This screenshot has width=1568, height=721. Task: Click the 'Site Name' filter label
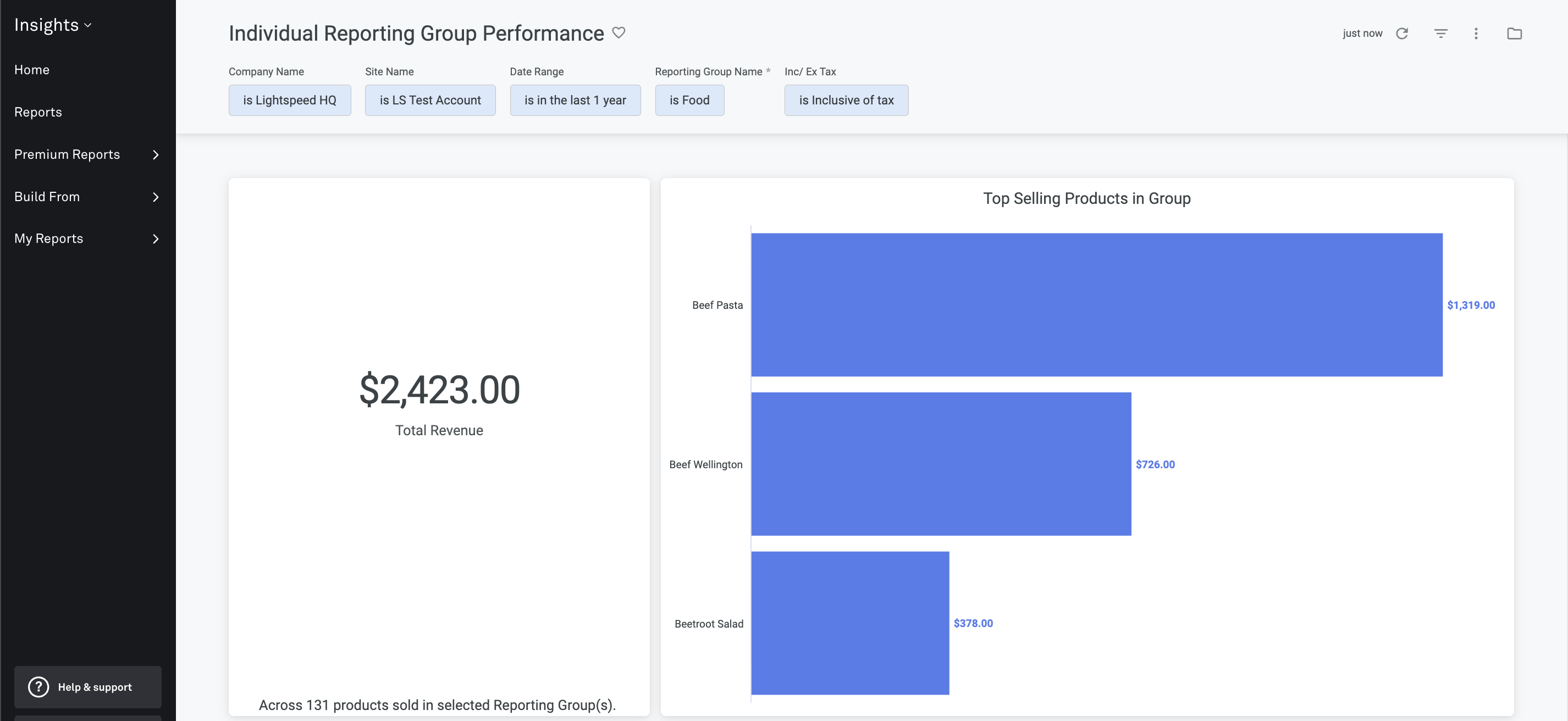point(390,71)
